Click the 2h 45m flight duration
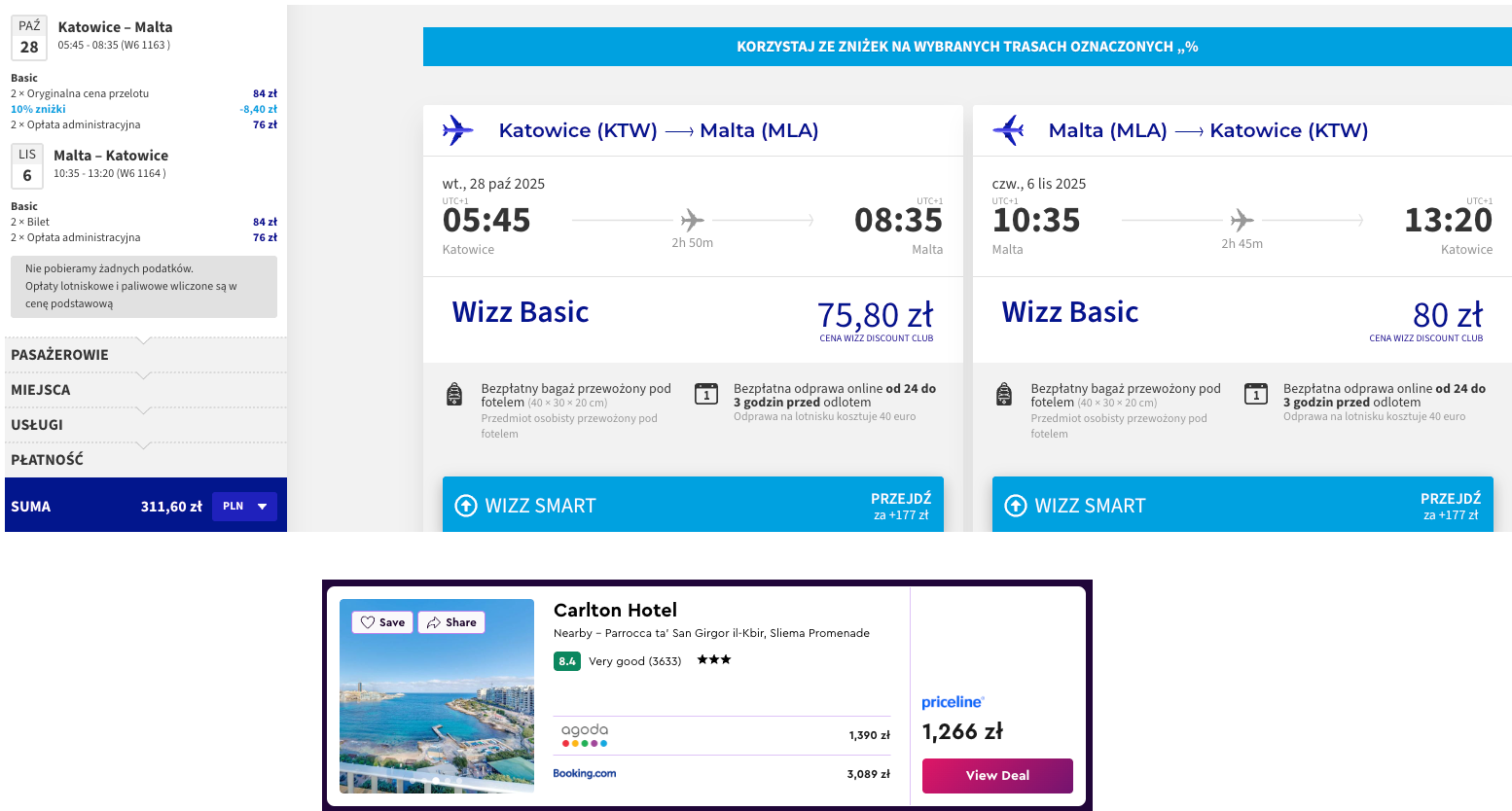 [x=1242, y=244]
